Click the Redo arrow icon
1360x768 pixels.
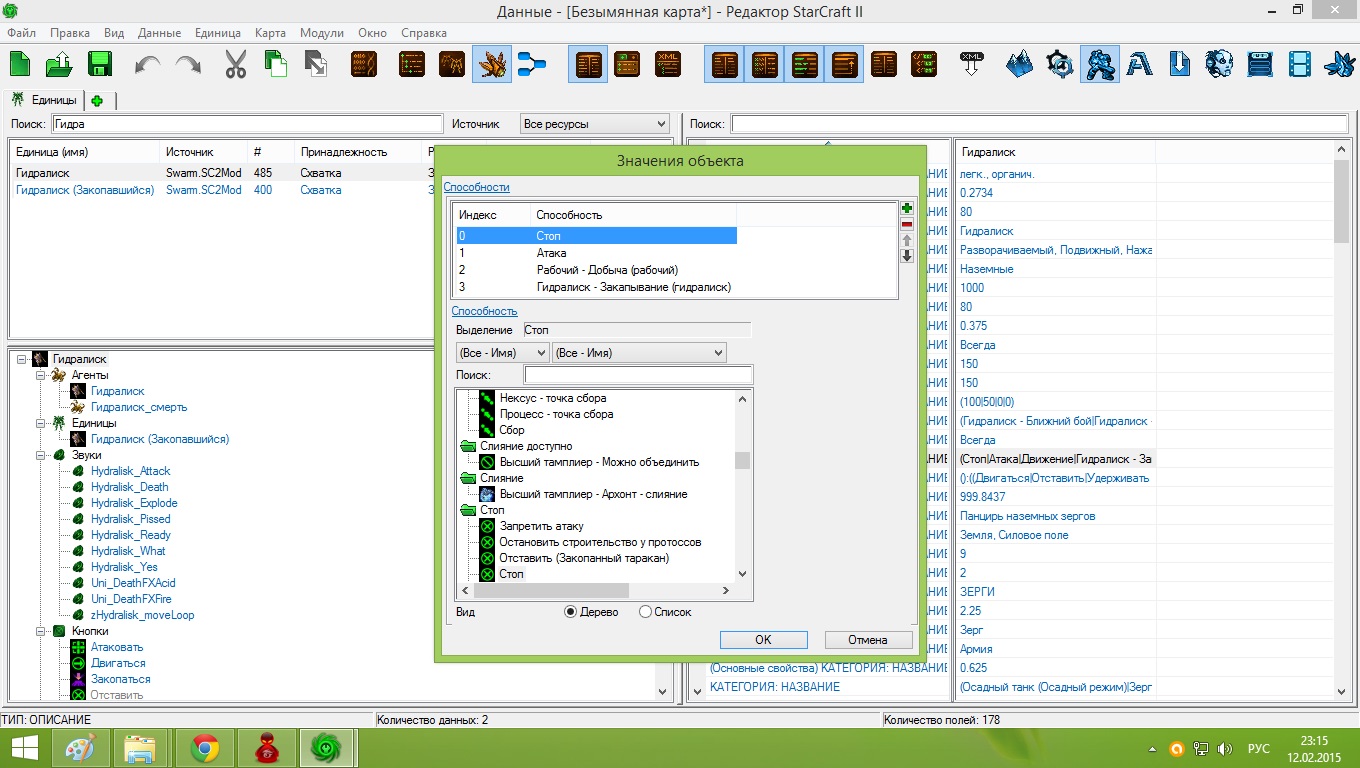click(188, 65)
